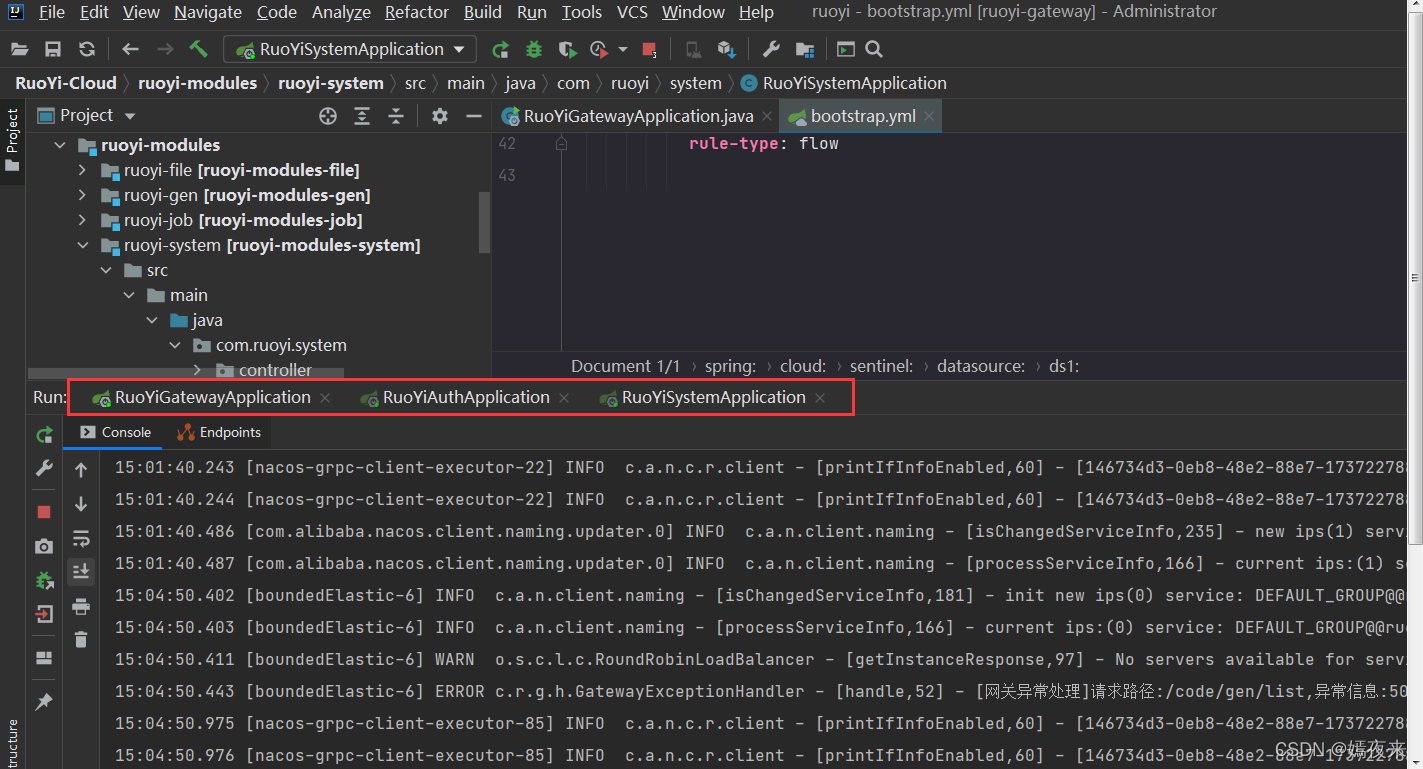
Task: Click the Run panel wrench icon
Action: 44,468
